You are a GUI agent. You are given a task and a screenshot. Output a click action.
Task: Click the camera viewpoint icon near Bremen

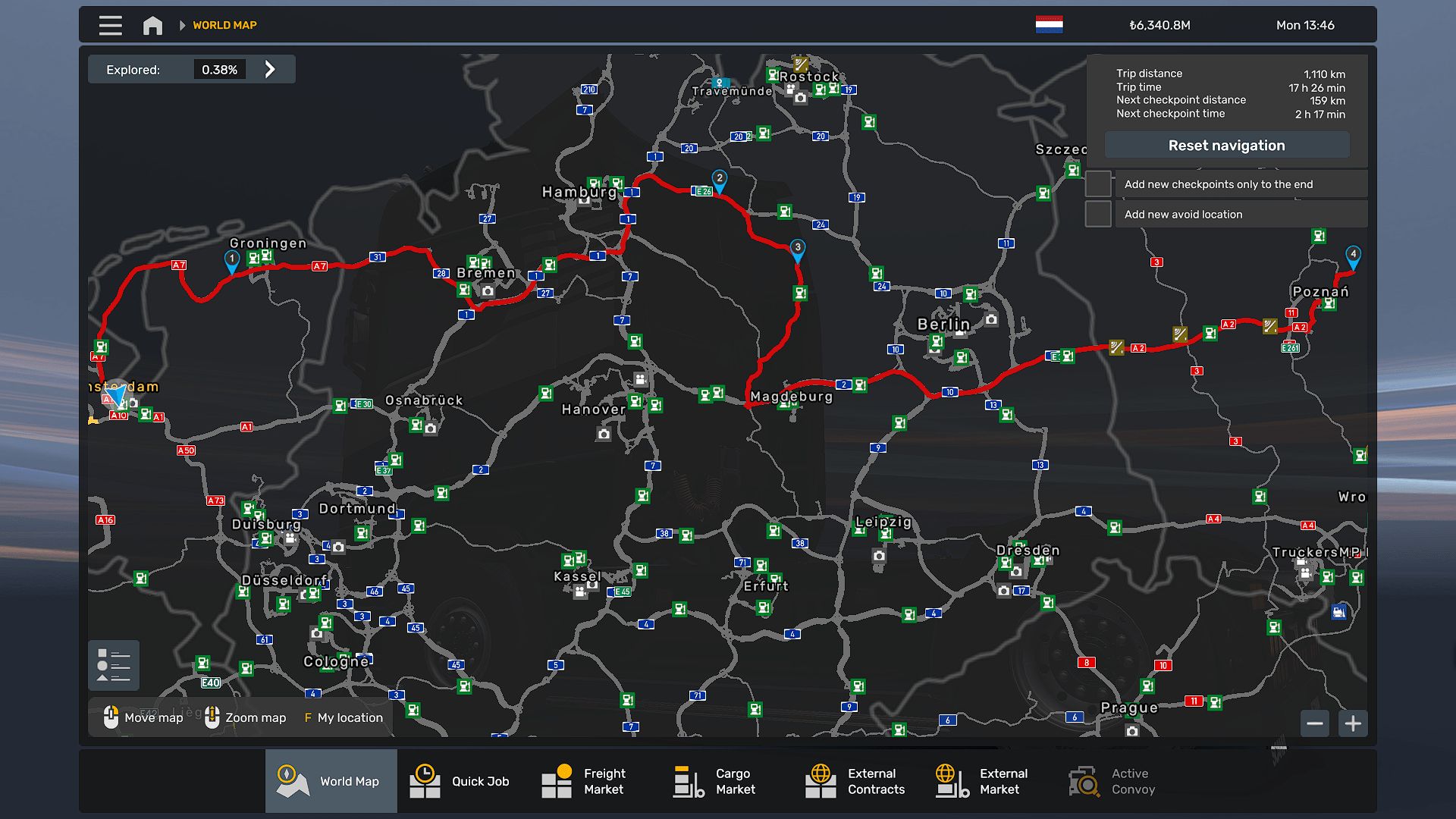488,290
